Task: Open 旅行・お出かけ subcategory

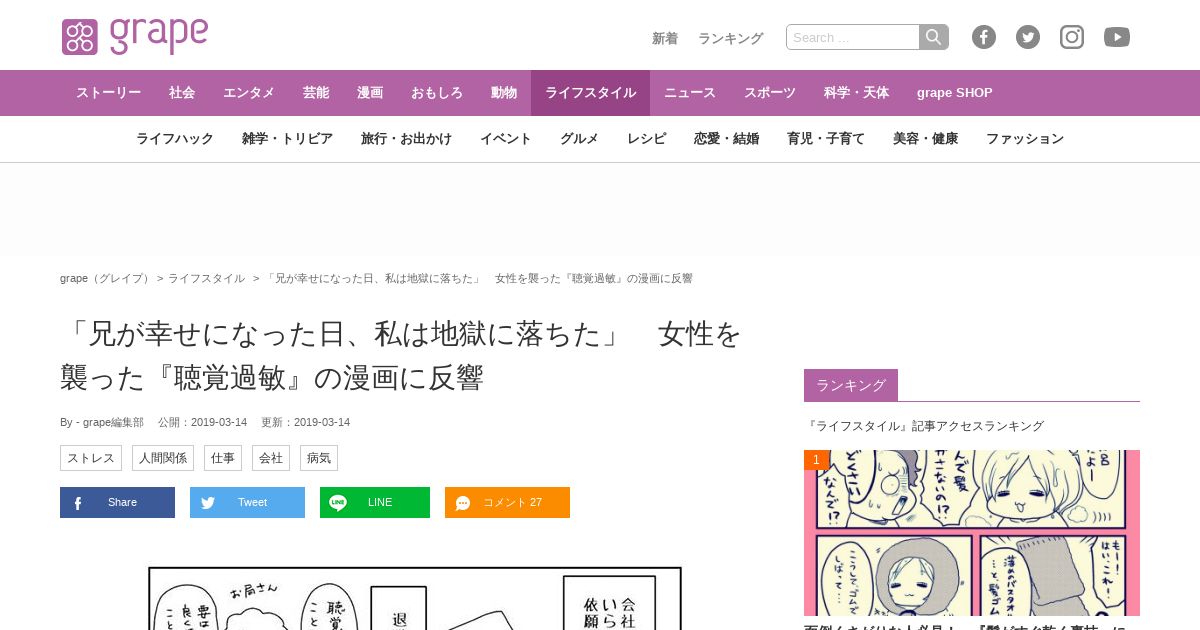Action: pyautogui.click(x=406, y=139)
